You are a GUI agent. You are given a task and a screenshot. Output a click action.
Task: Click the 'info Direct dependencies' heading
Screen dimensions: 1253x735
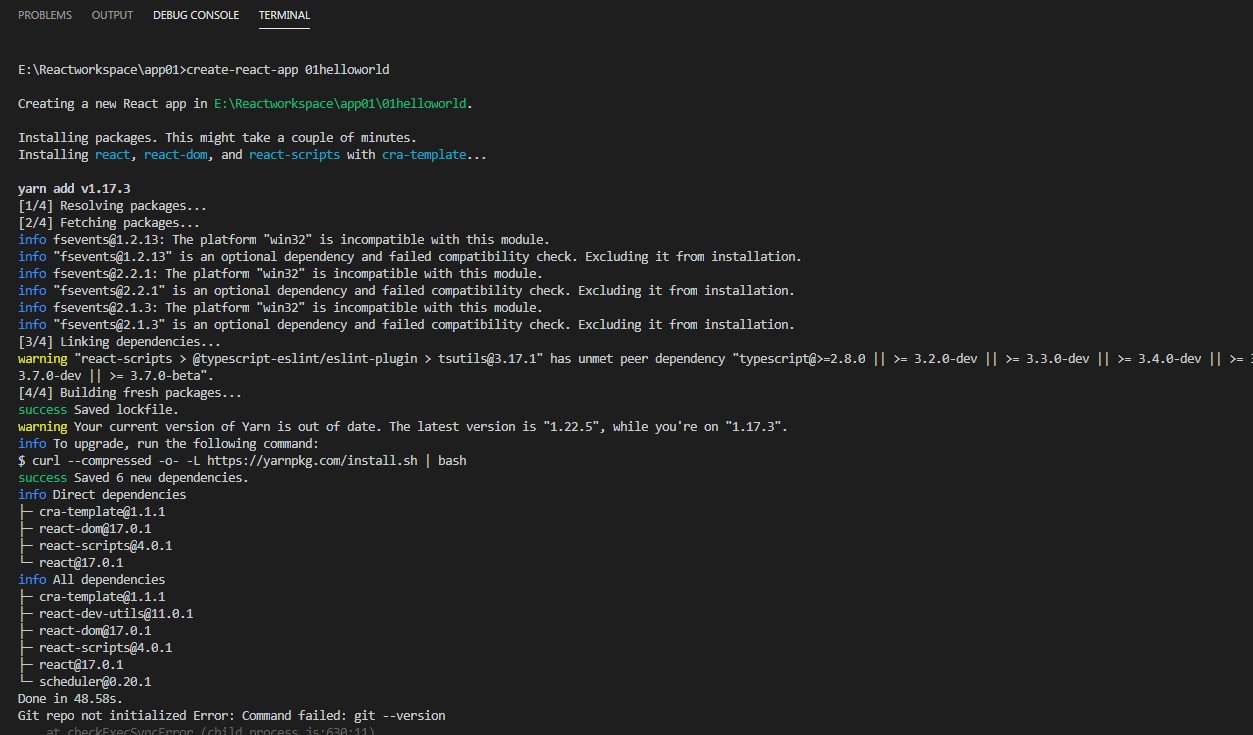click(102, 495)
